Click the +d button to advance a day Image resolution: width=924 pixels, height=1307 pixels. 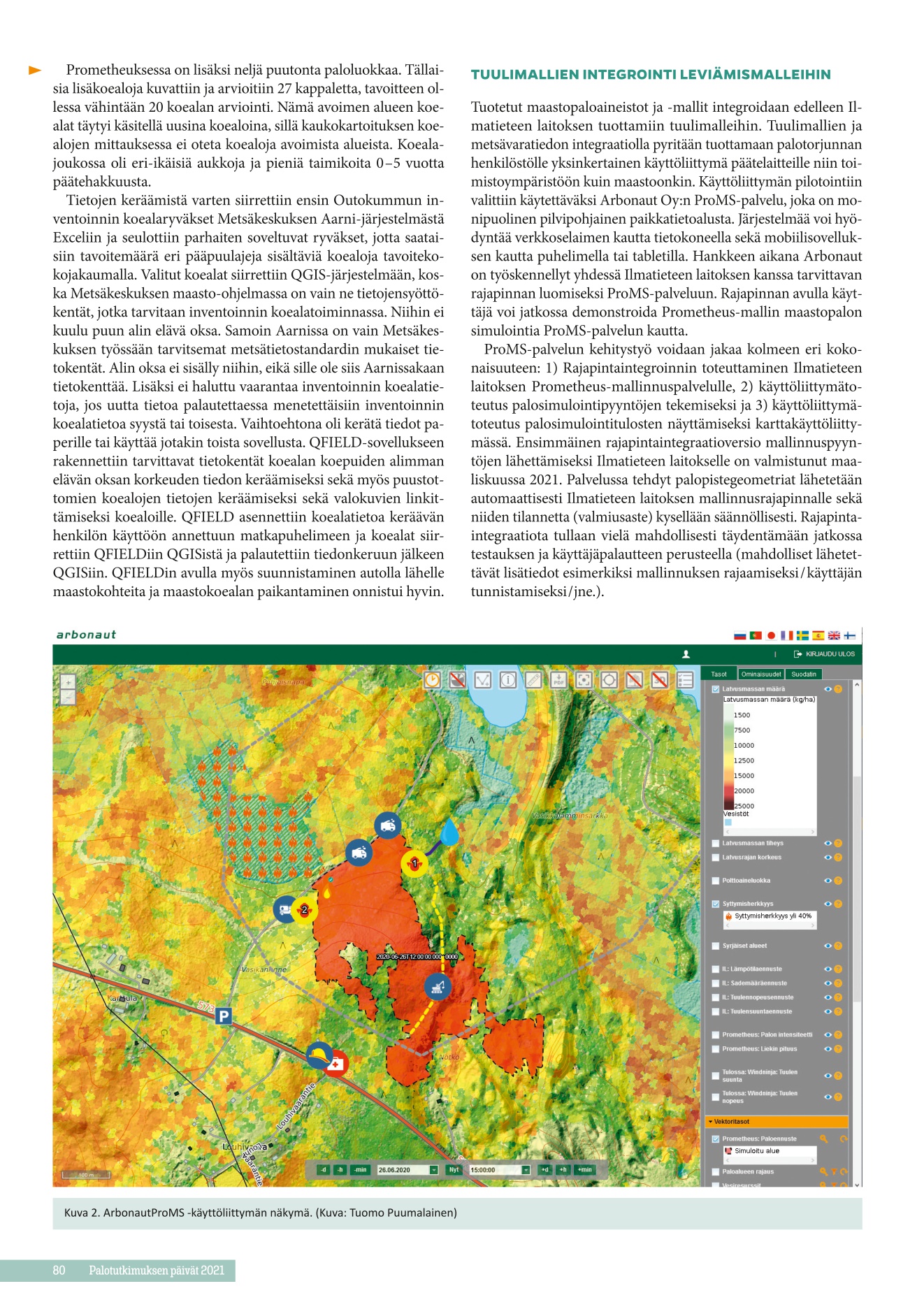(544, 1170)
